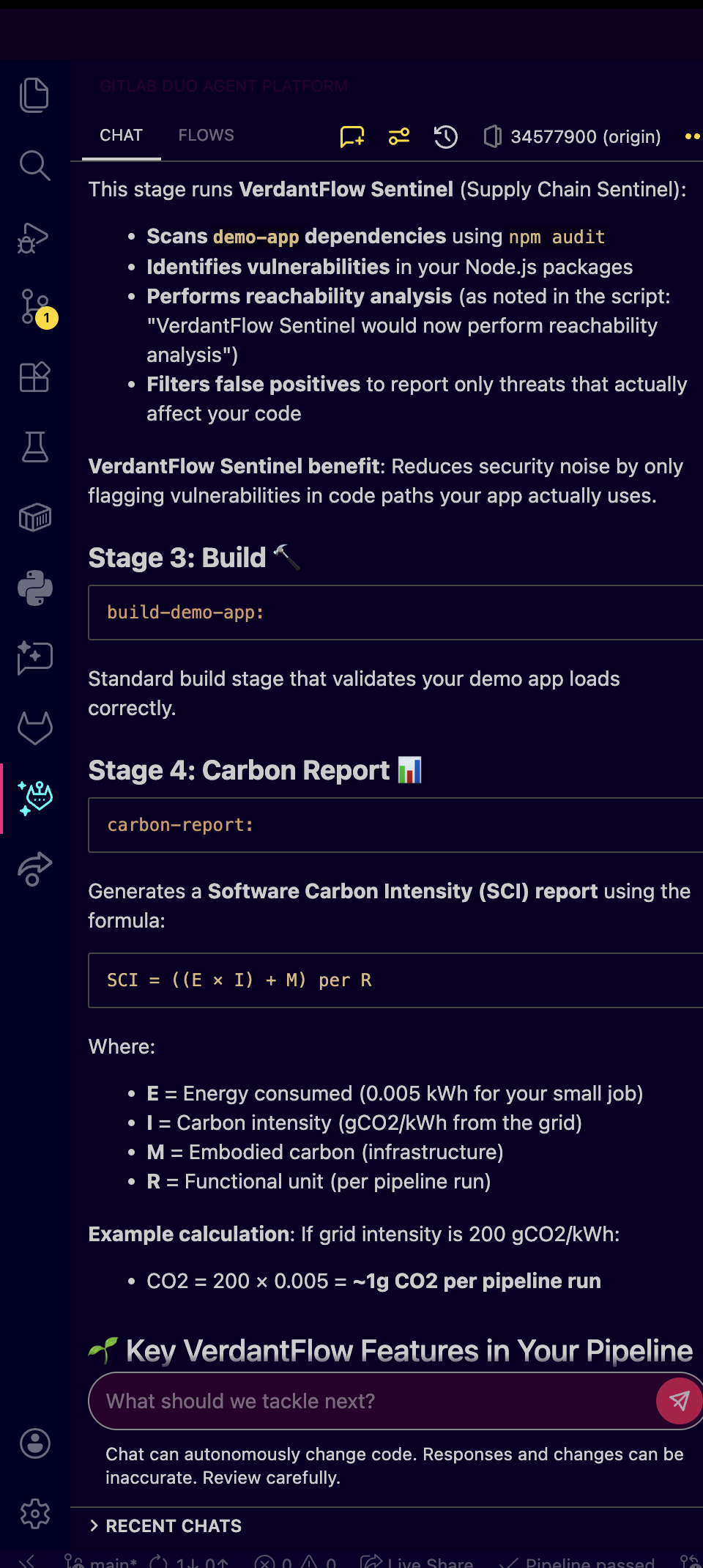The height and width of the screenshot is (1568, 703).
Task: Open the Python sidebar icon
Action: coord(34,588)
